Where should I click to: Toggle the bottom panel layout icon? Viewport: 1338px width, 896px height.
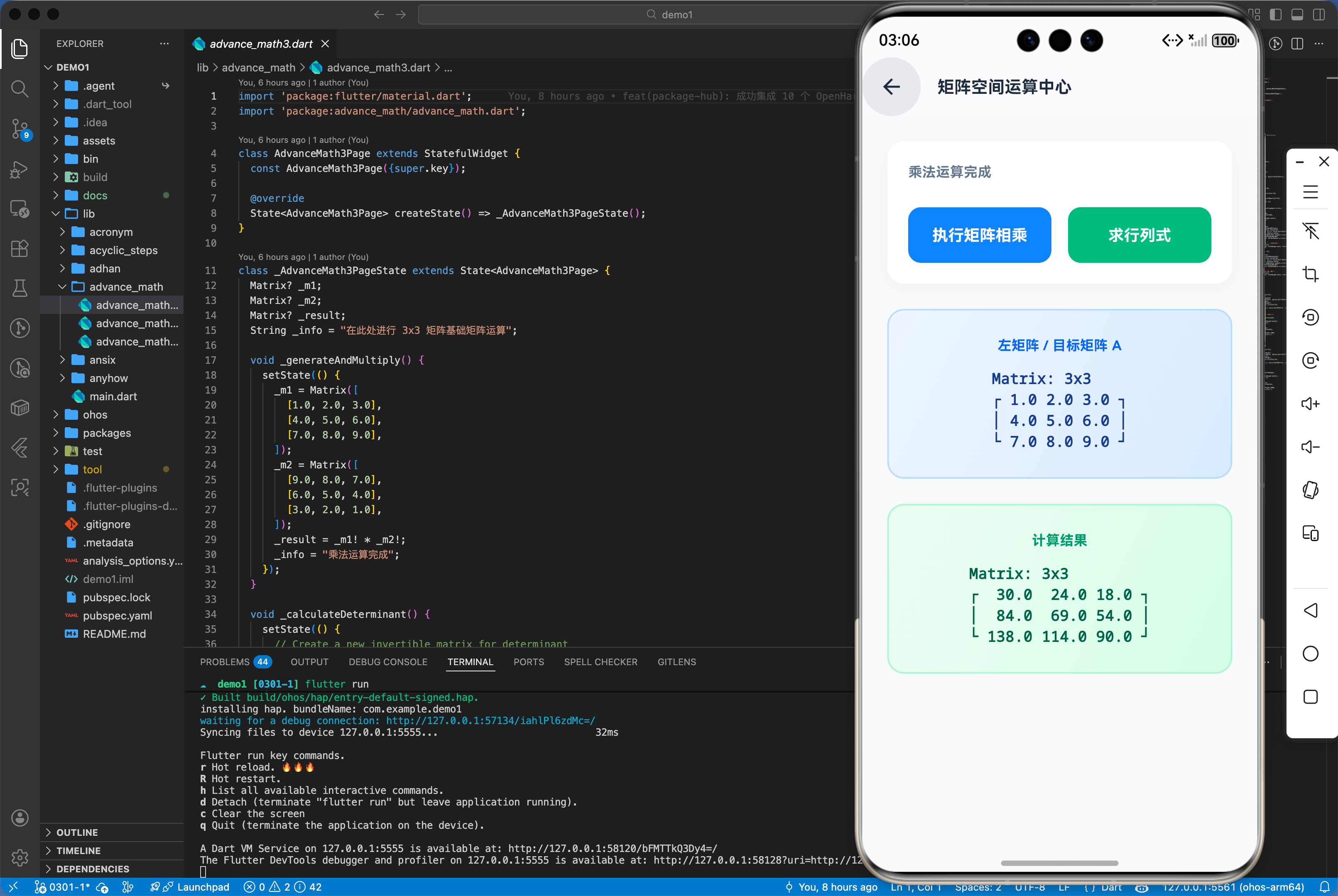pyautogui.click(x=1297, y=14)
